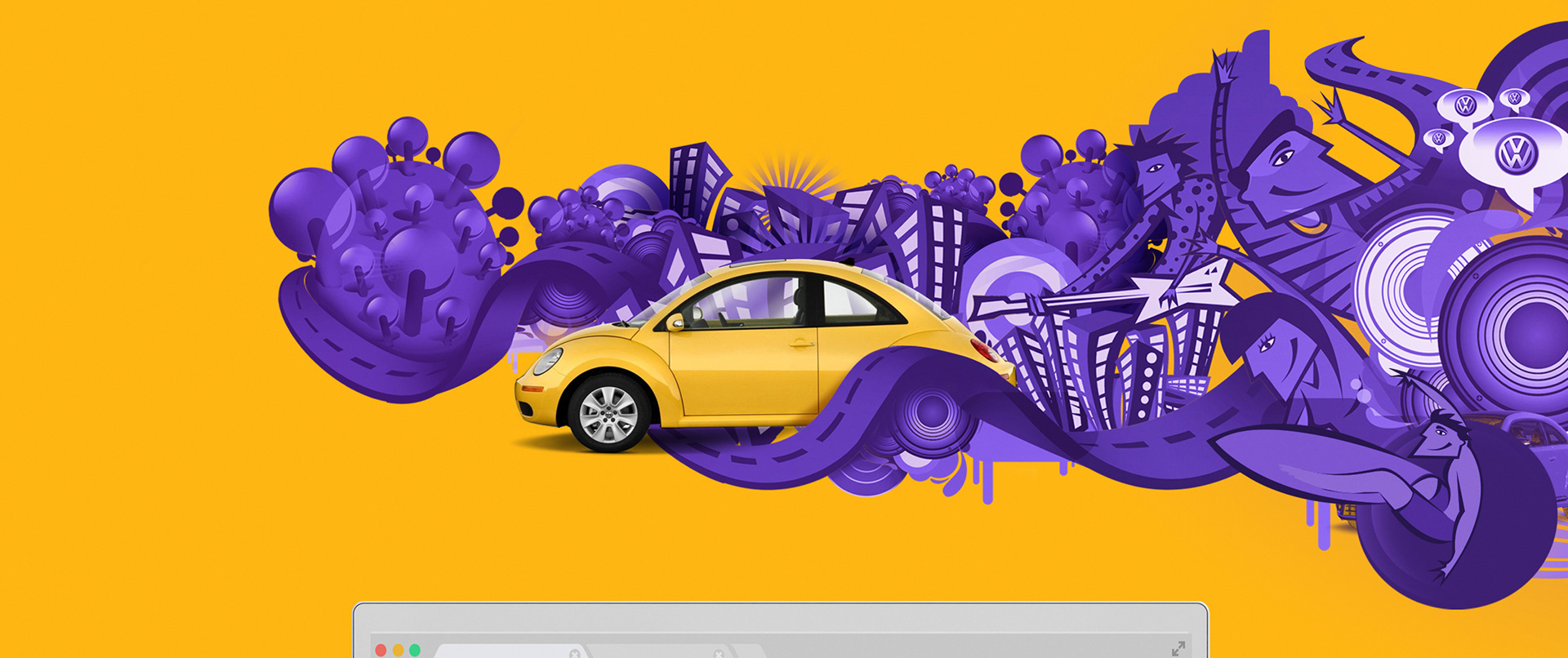Image resolution: width=1568 pixels, height=658 pixels.
Task: Click the top-right small VW logo bubble
Action: pos(1515,100)
